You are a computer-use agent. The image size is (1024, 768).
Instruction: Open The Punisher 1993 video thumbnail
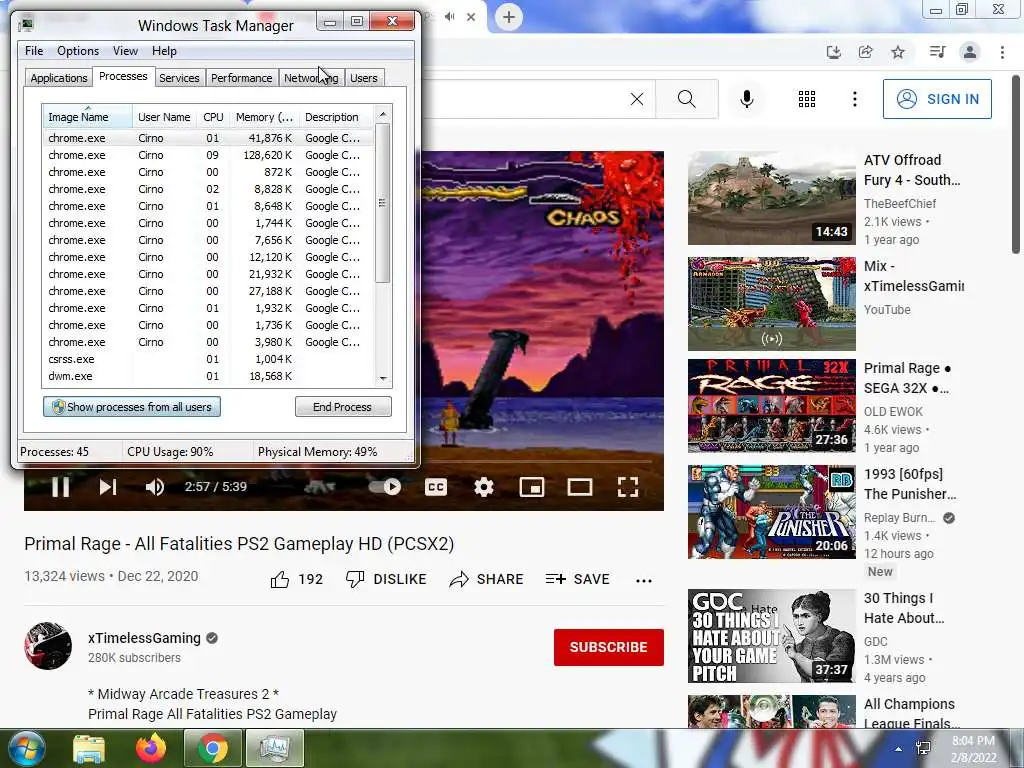pos(771,512)
